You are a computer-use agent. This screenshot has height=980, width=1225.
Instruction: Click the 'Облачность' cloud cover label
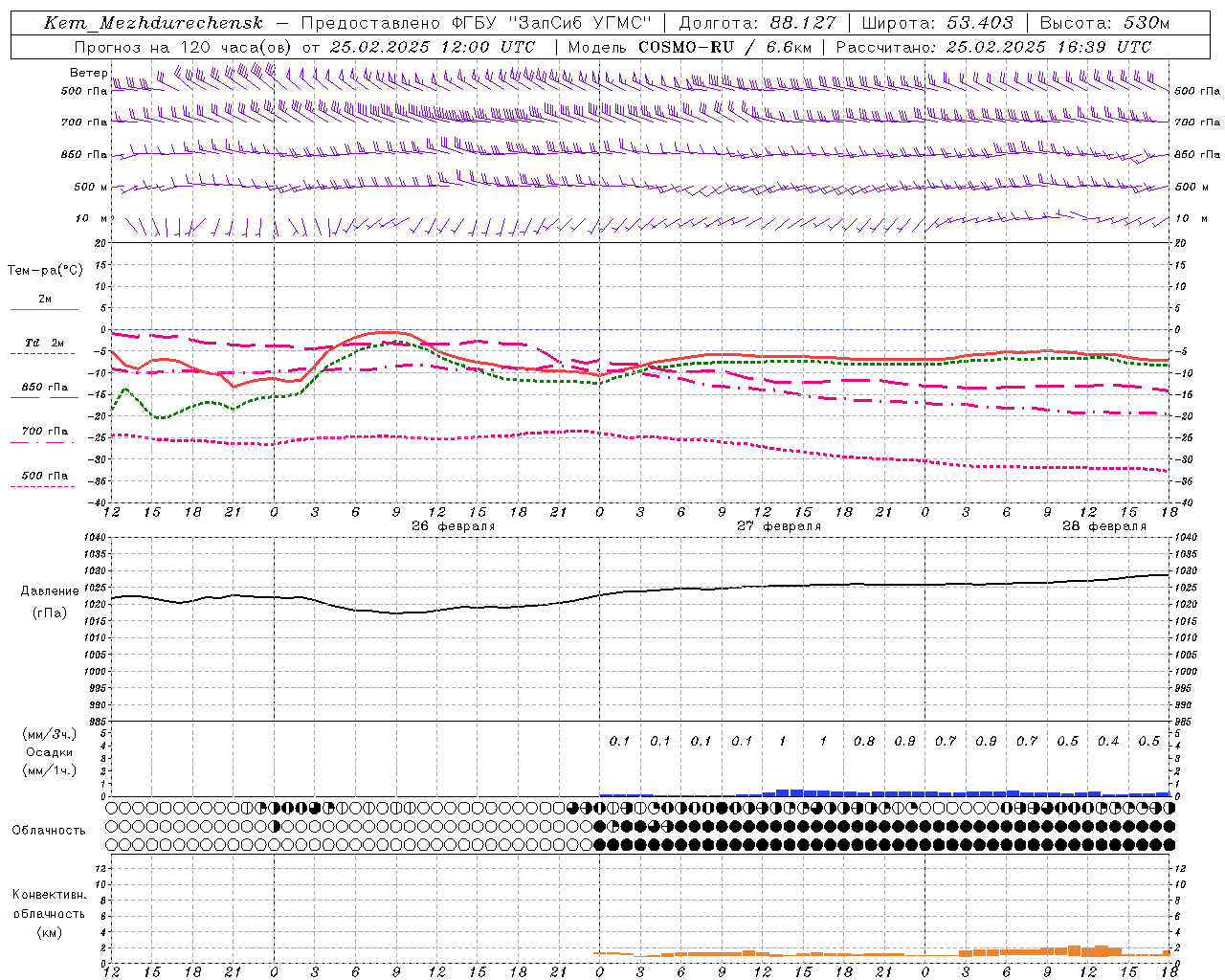[x=49, y=831]
